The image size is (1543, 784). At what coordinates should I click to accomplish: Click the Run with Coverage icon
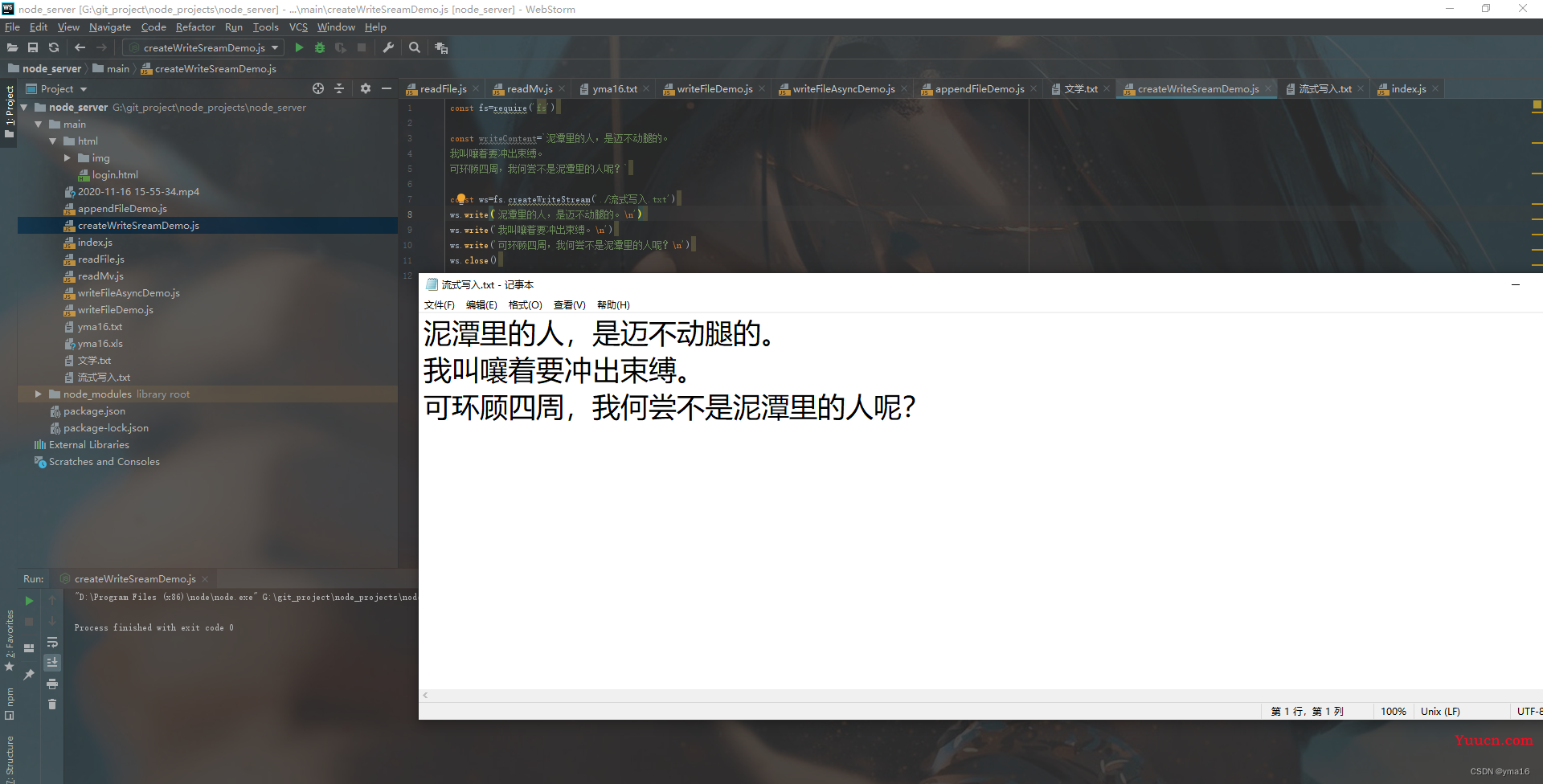tap(341, 47)
